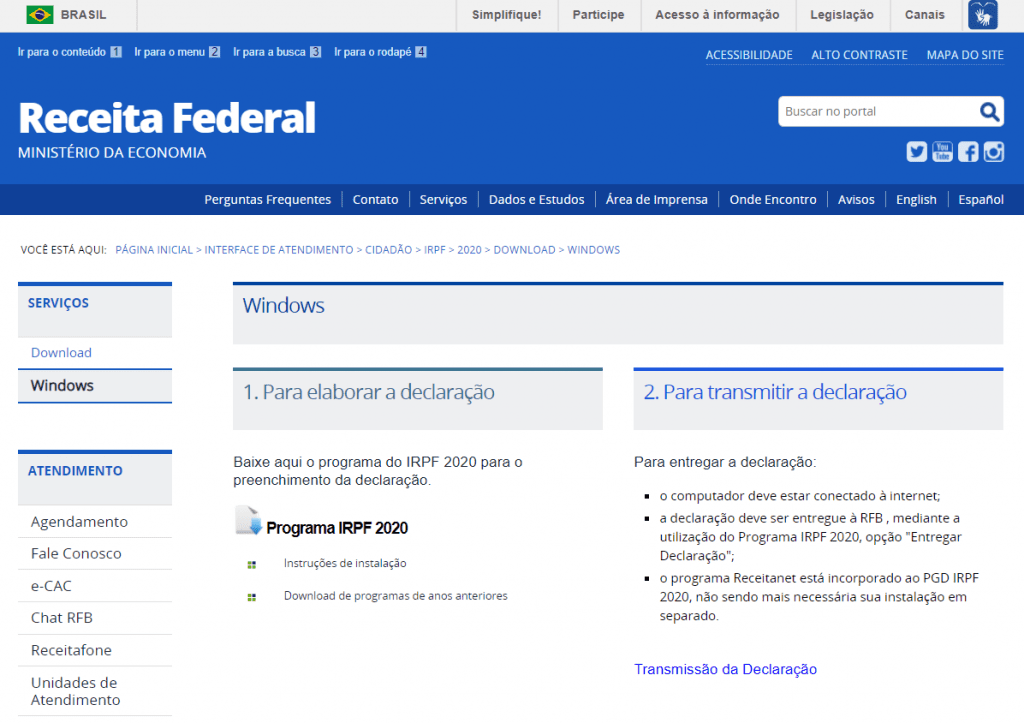This screenshot has height=723, width=1024.
Task: Click heading 2. Para transmitir a declaração
Action: 775,392
